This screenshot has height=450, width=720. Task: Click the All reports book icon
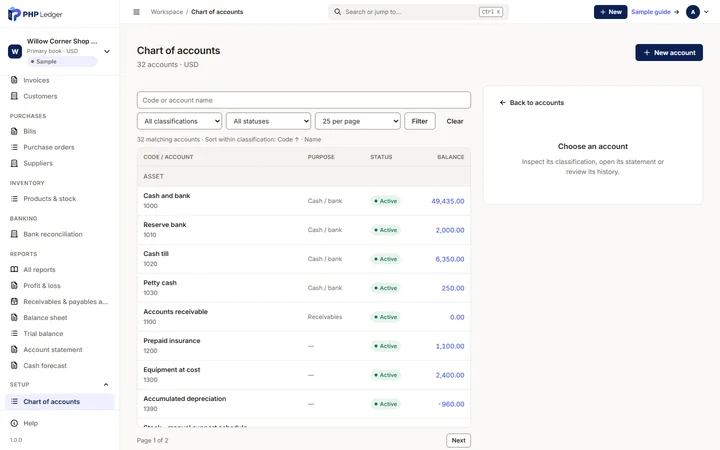click(14, 270)
